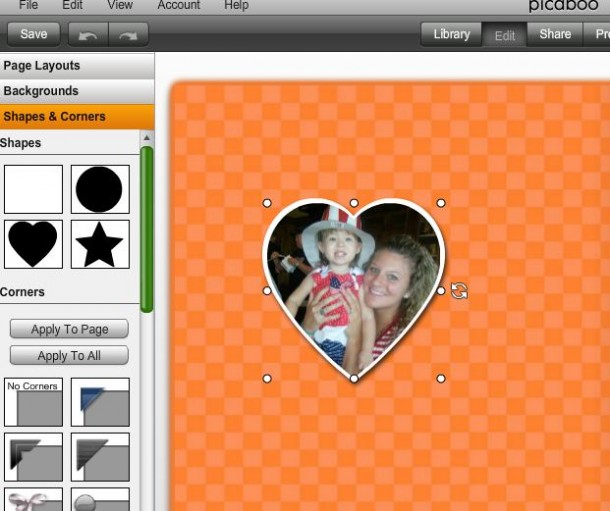Click the rotate icon beside the heart photo
Image resolution: width=610 pixels, height=511 pixels.
coord(459,291)
